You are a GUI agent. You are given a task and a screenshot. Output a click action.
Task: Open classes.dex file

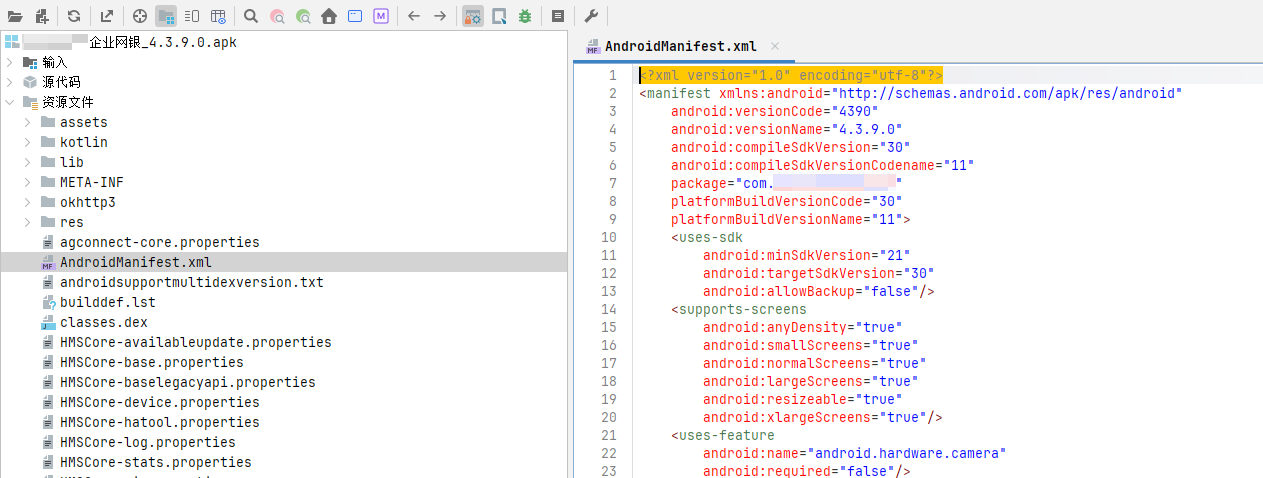pyautogui.click(x=103, y=322)
